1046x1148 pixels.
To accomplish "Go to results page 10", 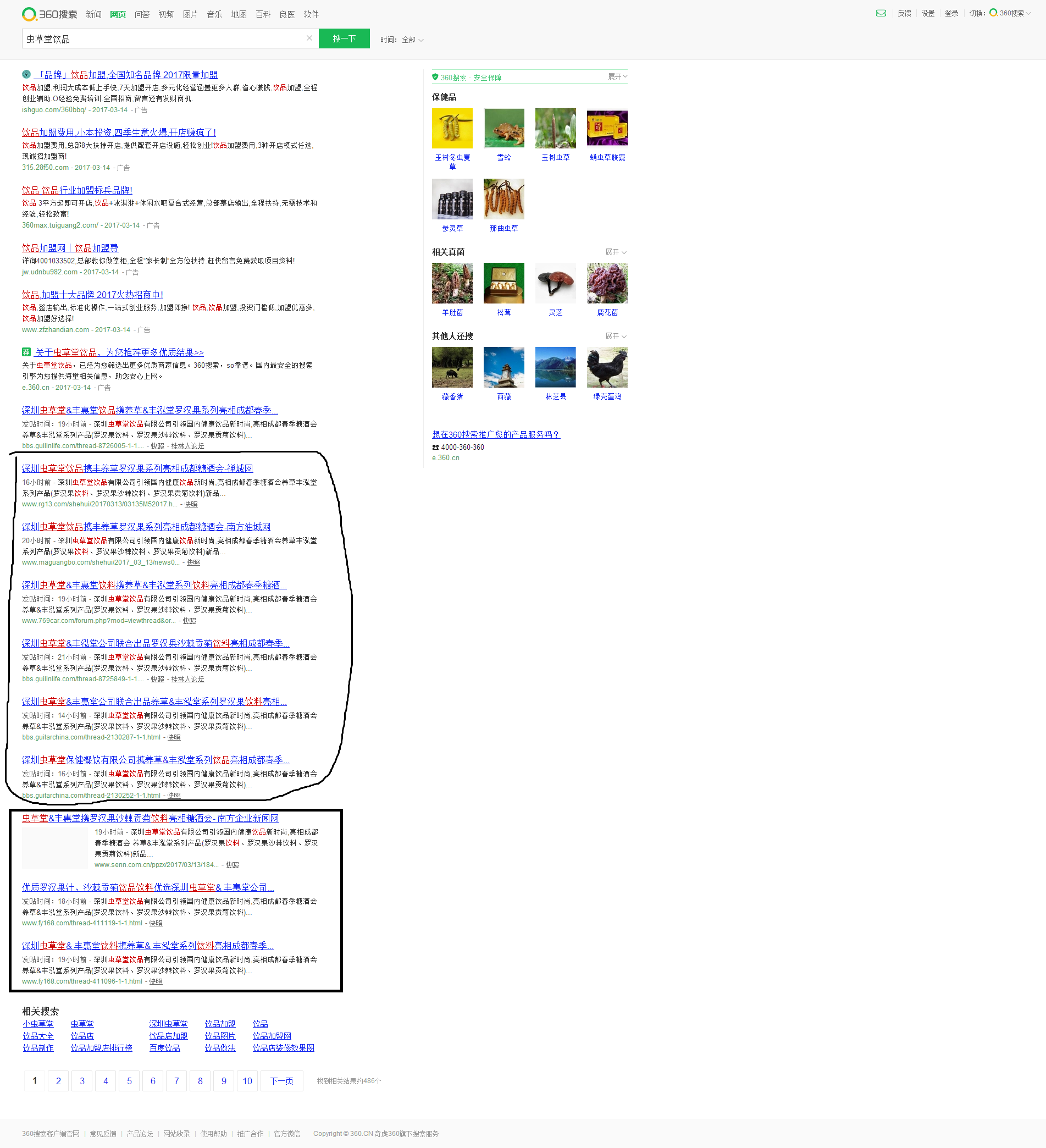I will (247, 1081).
